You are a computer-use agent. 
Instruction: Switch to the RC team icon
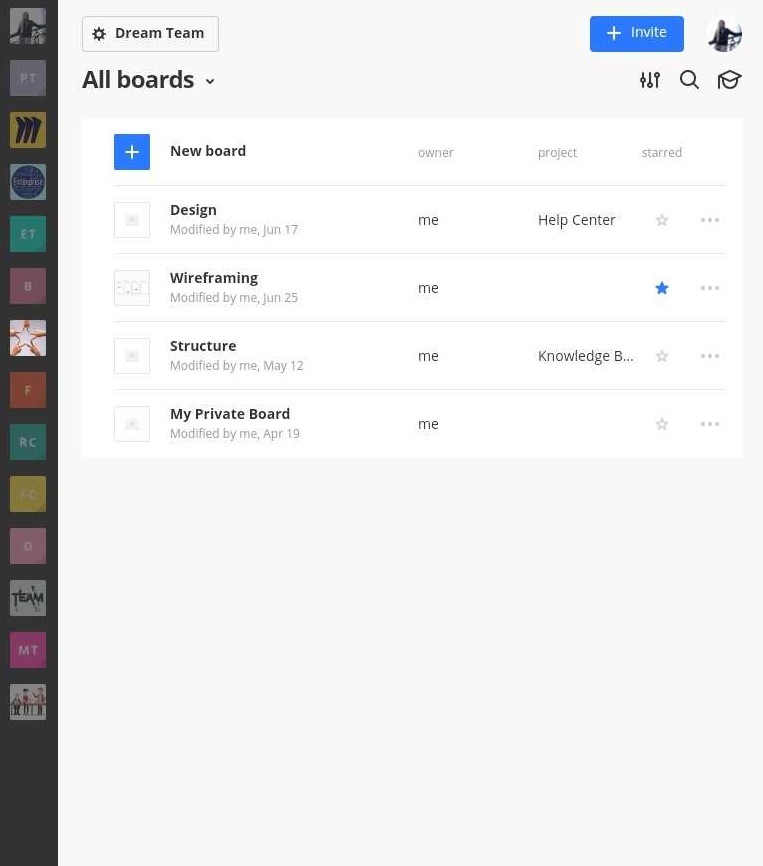pos(28,442)
